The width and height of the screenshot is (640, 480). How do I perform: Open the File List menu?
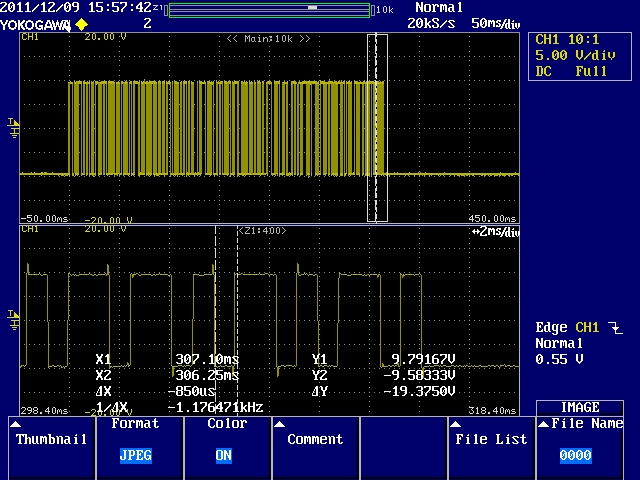click(491, 447)
